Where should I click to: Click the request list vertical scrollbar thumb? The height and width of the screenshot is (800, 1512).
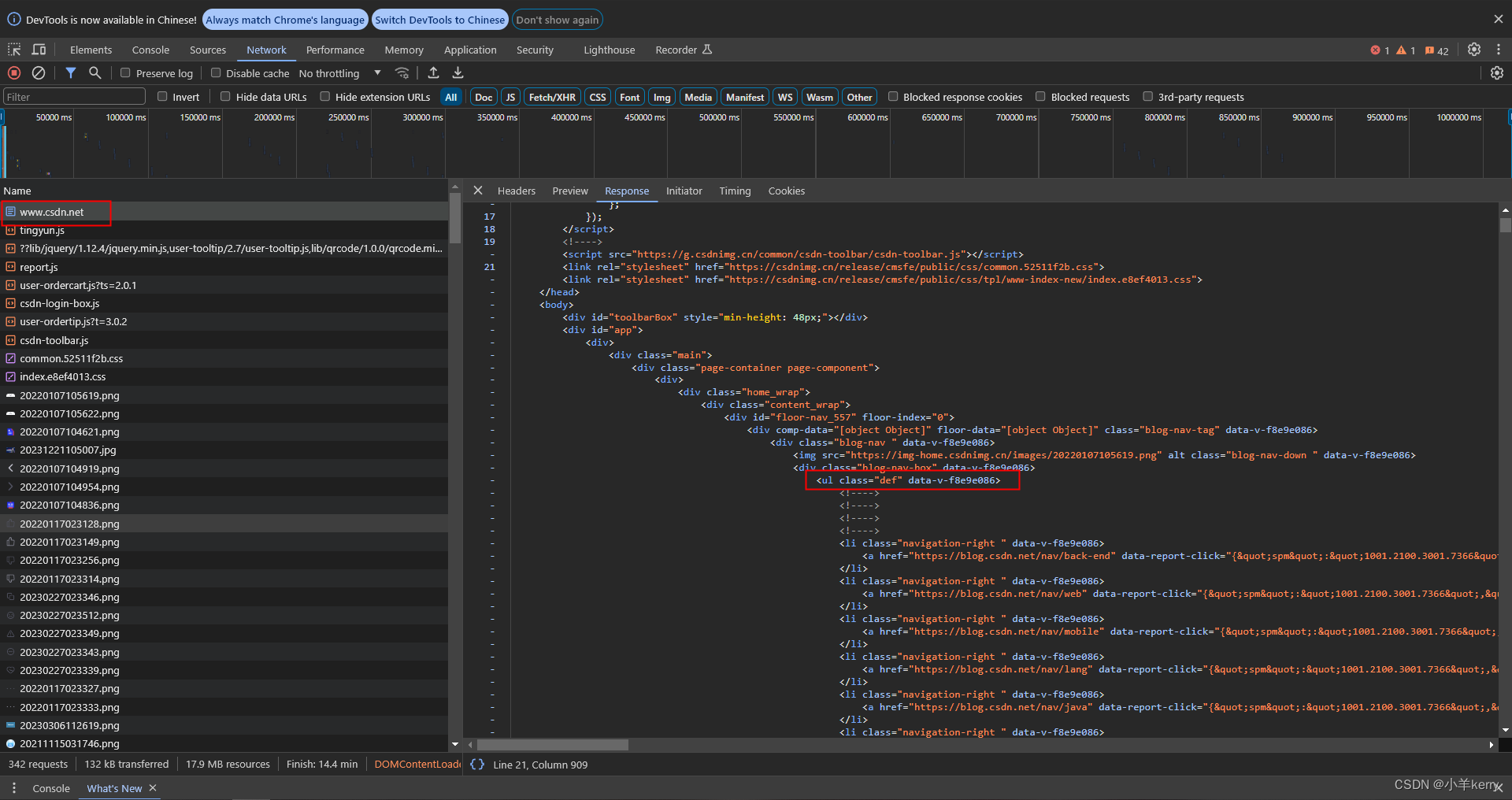click(454, 217)
